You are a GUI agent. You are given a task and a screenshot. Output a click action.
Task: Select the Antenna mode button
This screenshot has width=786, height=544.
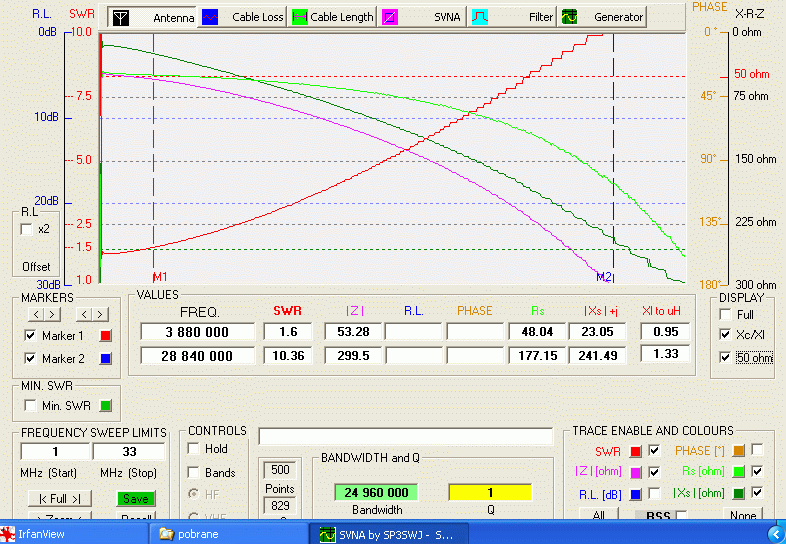point(150,17)
